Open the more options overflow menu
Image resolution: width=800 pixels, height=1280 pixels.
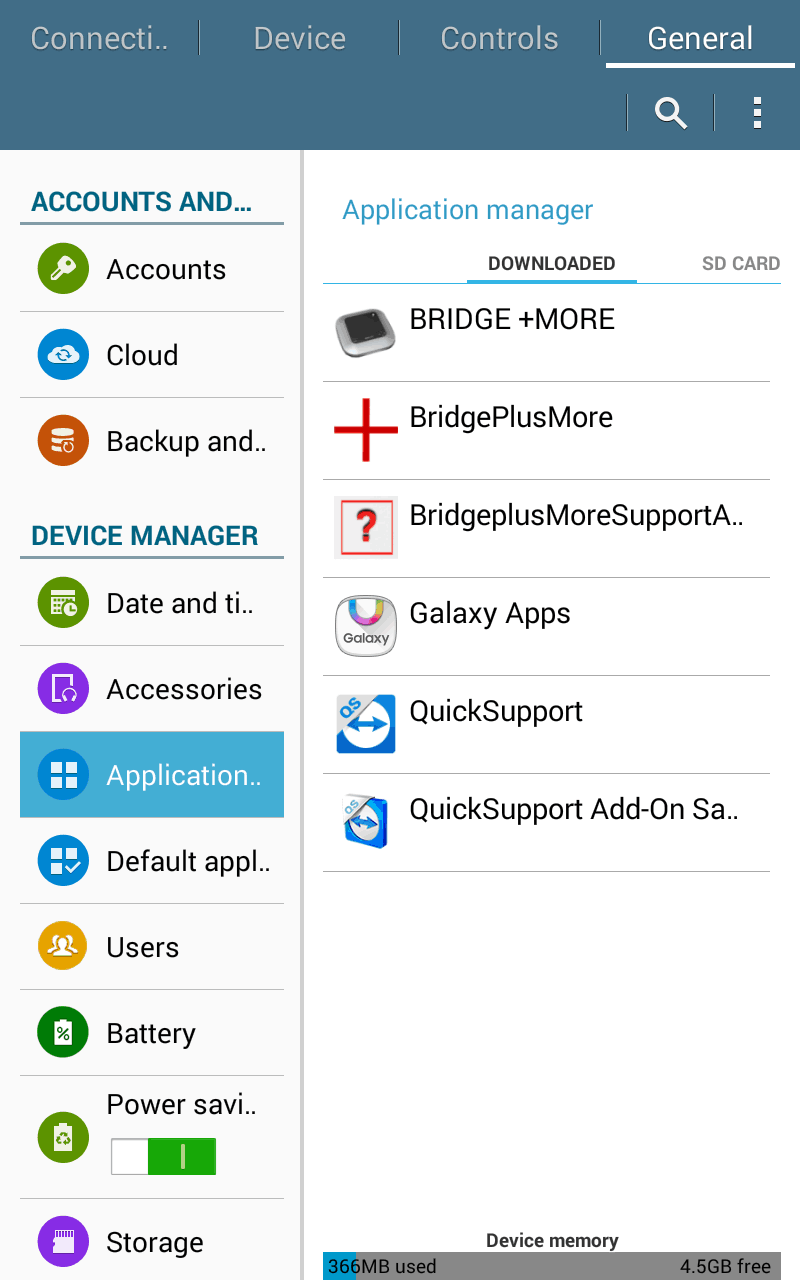point(757,112)
